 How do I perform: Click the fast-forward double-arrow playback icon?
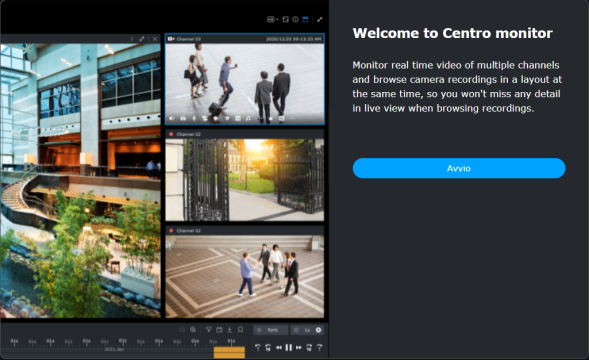(x=299, y=348)
